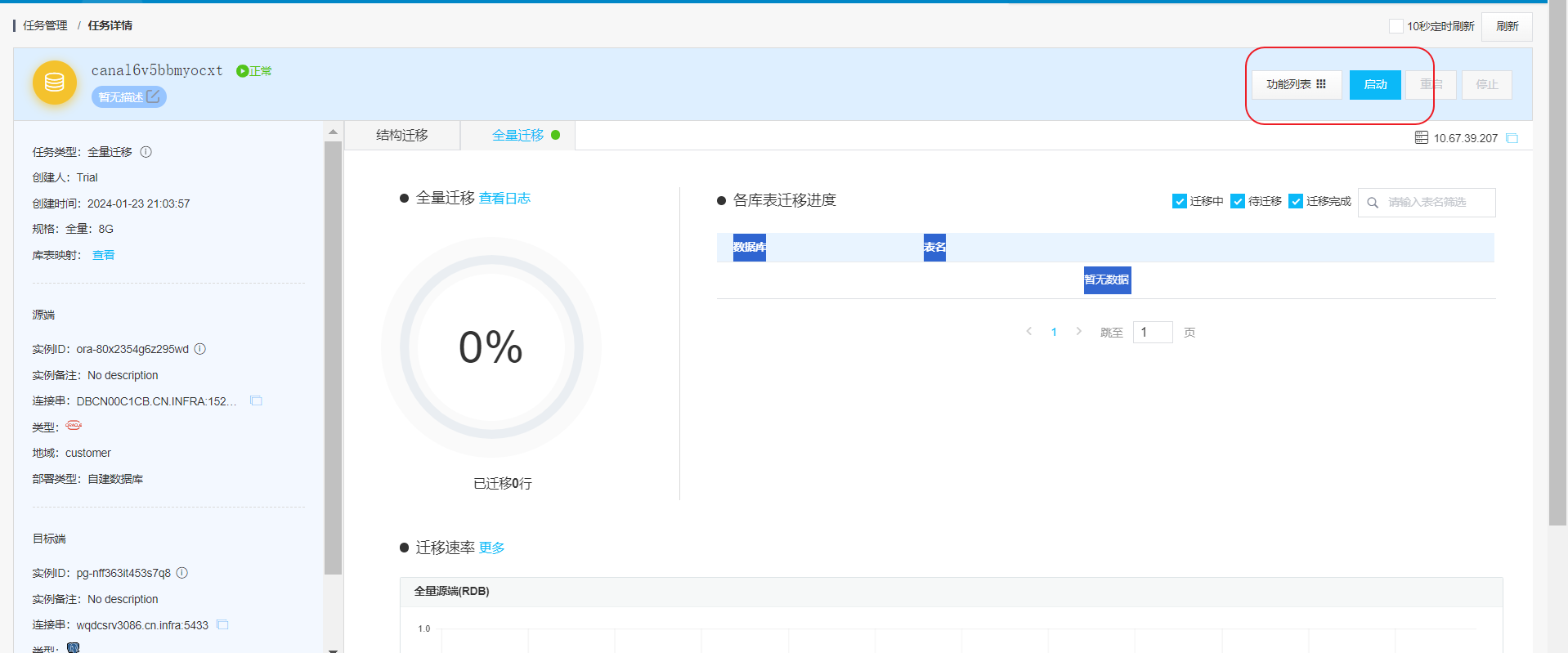Focus the table name filter input
1568x653 pixels.
point(1427,203)
